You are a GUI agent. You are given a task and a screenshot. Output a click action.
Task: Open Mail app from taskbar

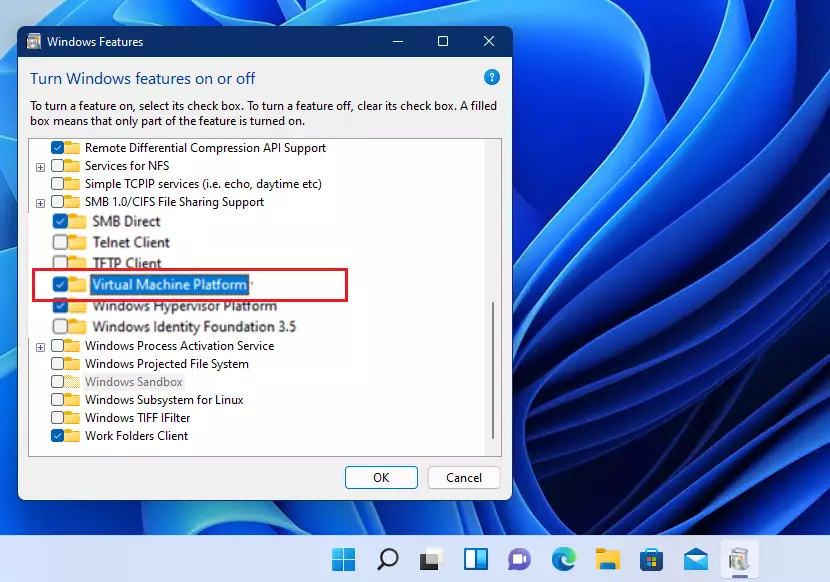pos(696,559)
